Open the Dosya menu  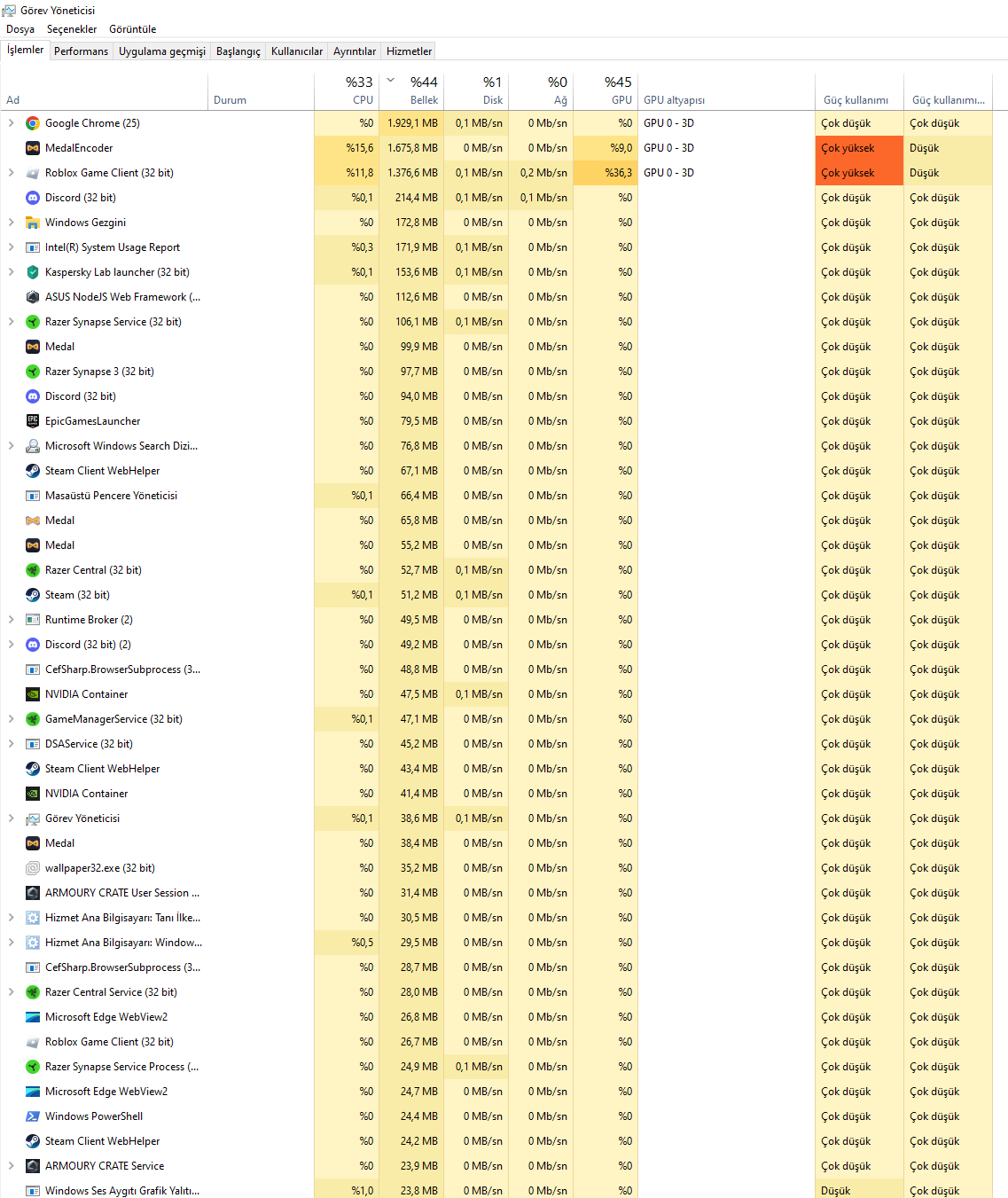click(20, 29)
